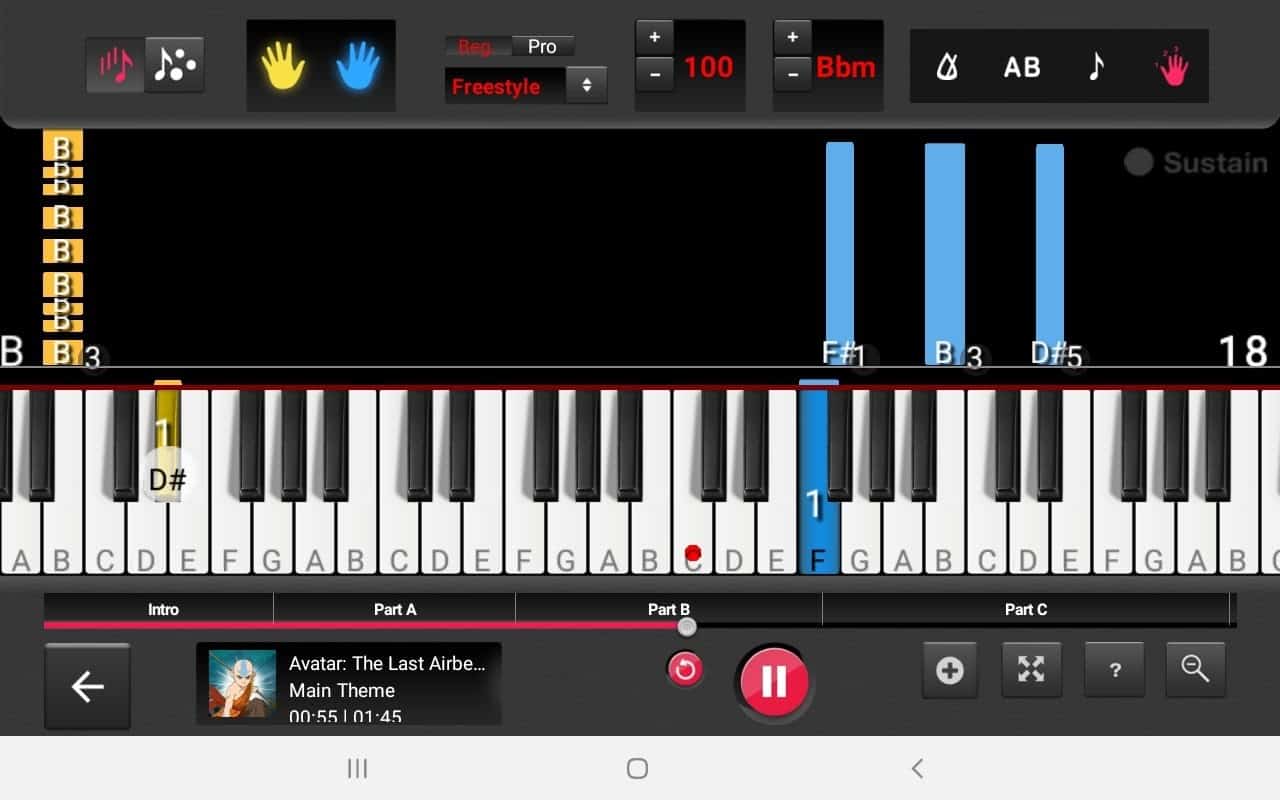This screenshot has width=1280, height=800.
Task: Click the music note icon
Action: [x=1096, y=67]
